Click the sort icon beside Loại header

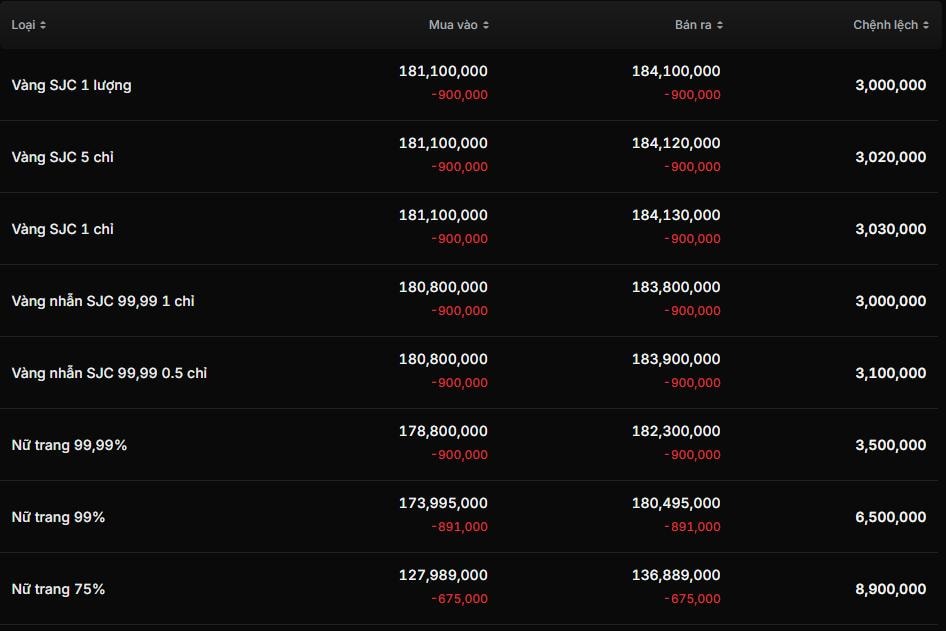[43, 25]
